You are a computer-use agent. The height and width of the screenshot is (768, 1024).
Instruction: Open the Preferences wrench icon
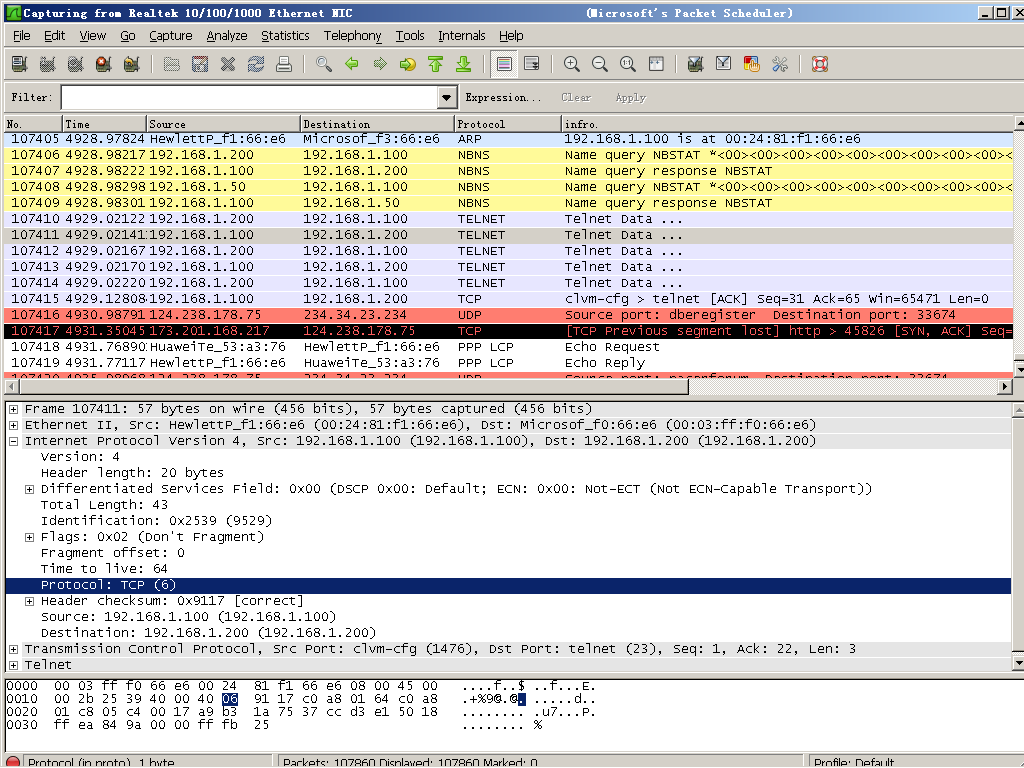(780, 64)
